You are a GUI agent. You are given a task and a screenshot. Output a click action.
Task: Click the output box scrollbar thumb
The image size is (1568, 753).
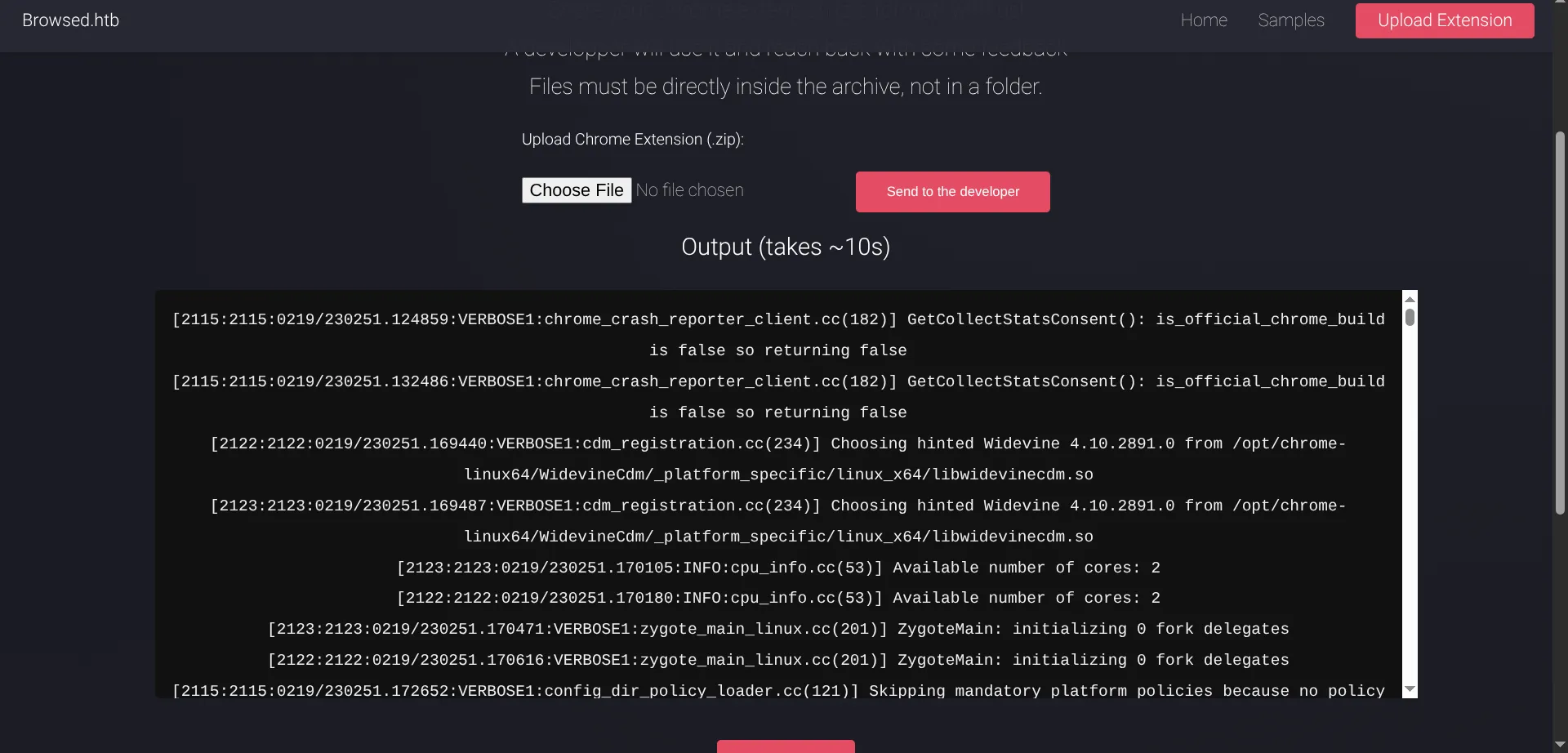[1410, 317]
